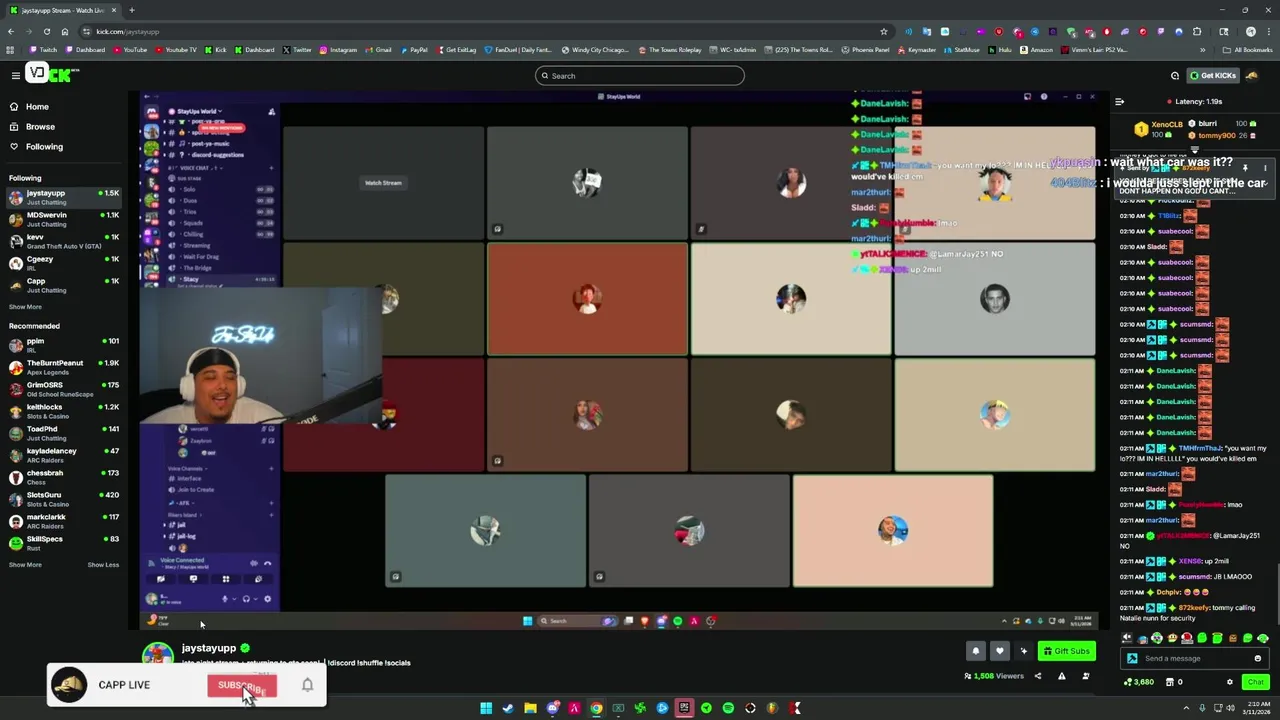Open the Kick sidebar hamburger menu

tap(15, 75)
